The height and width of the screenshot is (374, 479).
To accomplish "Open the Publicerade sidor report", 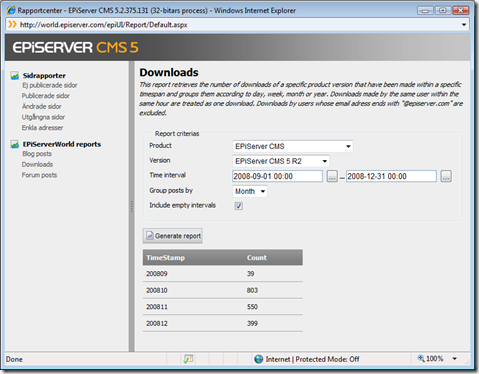I will coord(46,96).
